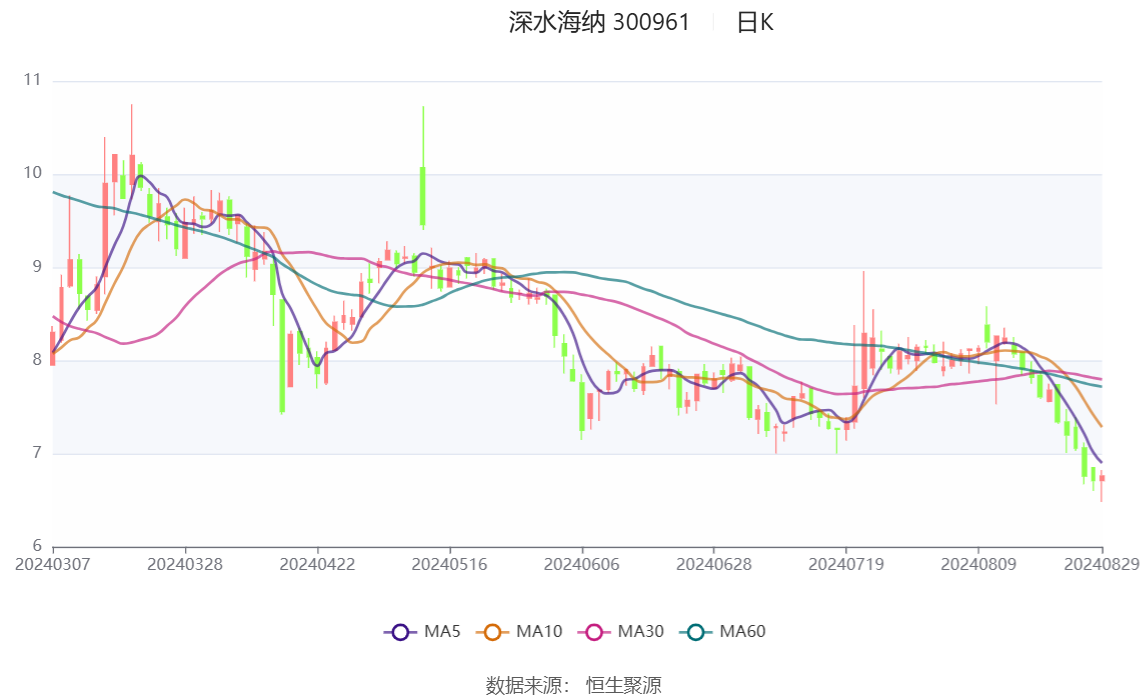Select x-axis date label 20240422
The width and height of the screenshot is (1147, 699).
(317, 564)
